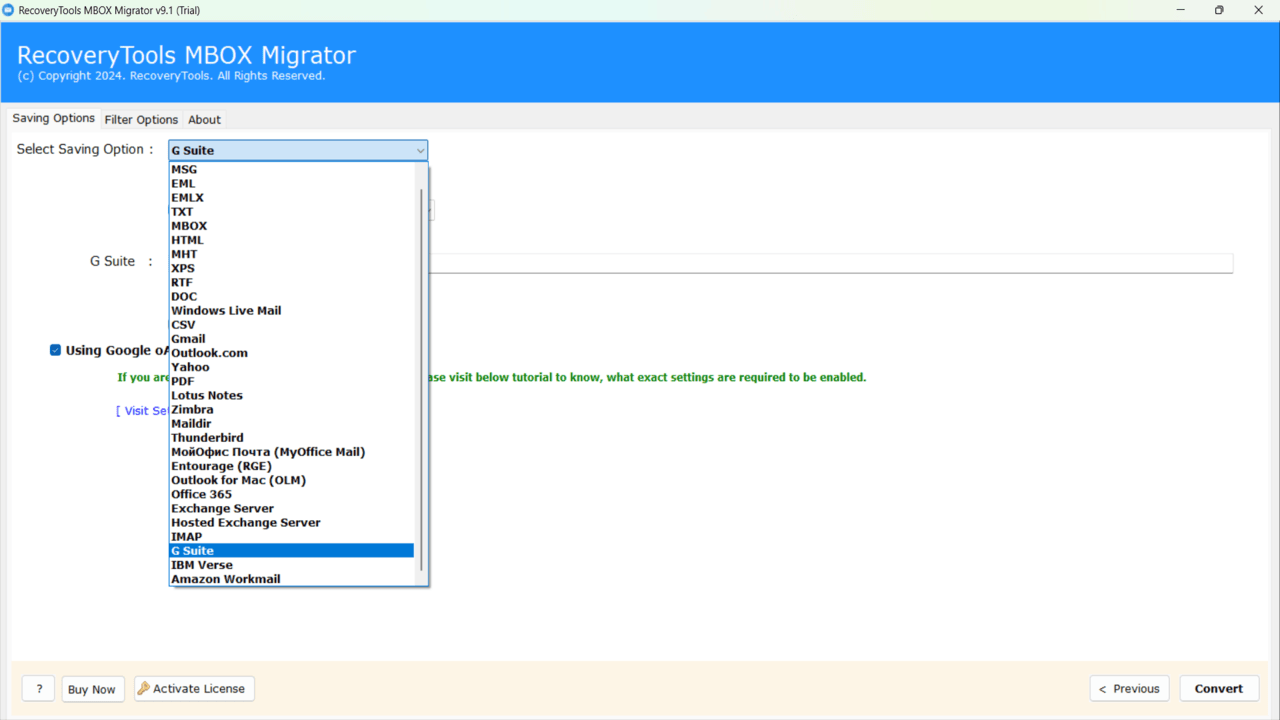Viewport: 1280px width, 720px height.
Task: Choose Exchange Server from the list
Action: pos(291,508)
